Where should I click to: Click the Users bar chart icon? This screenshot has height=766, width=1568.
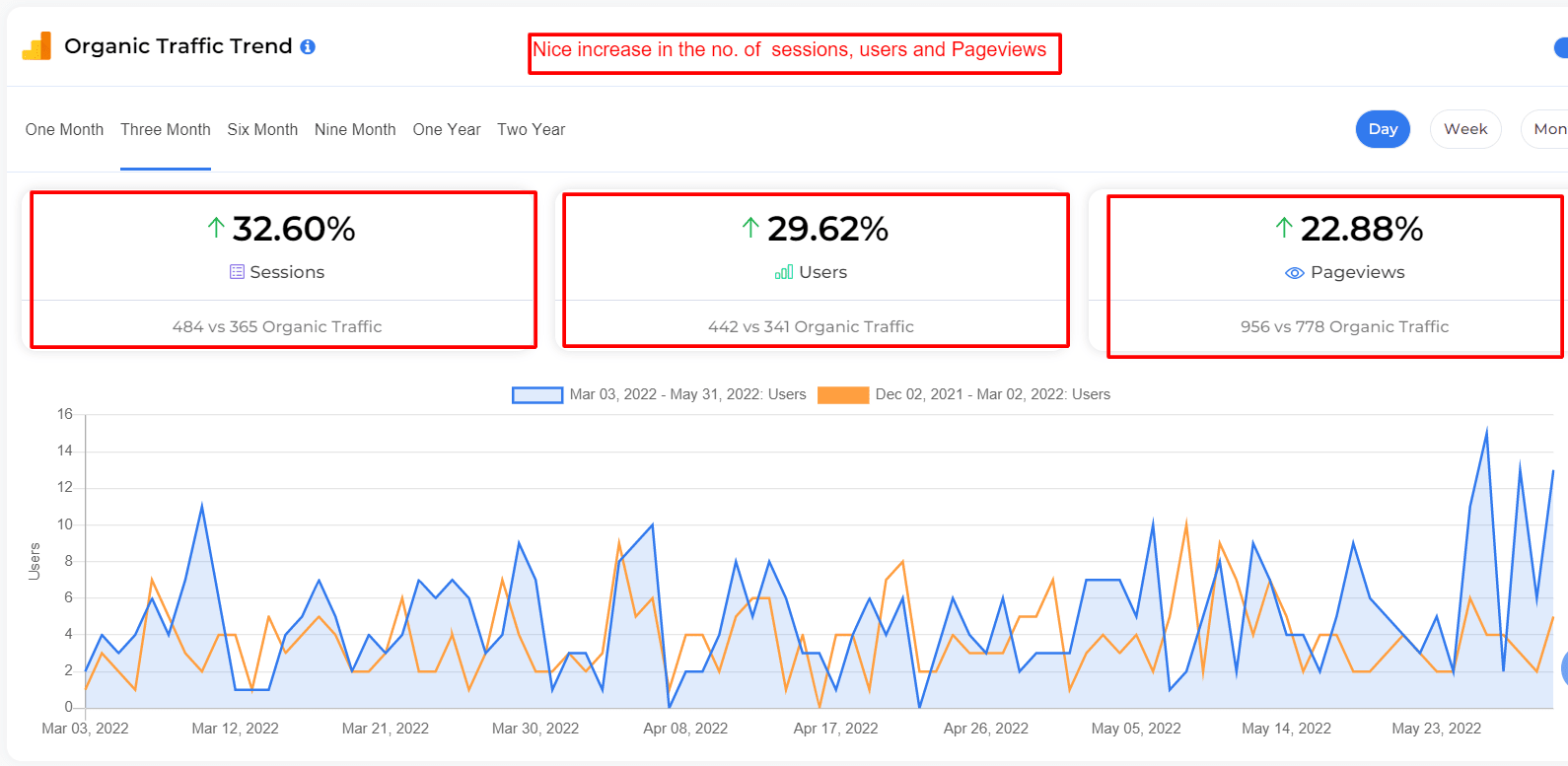784,272
